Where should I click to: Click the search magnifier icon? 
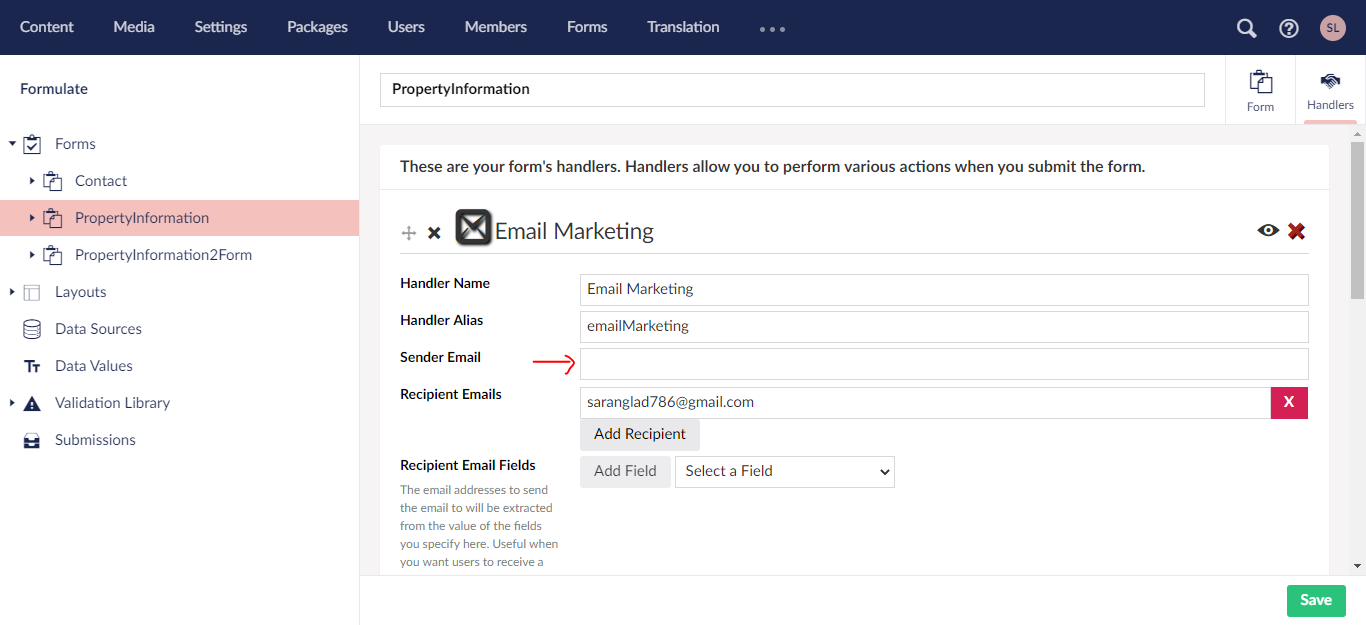(1246, 28)
